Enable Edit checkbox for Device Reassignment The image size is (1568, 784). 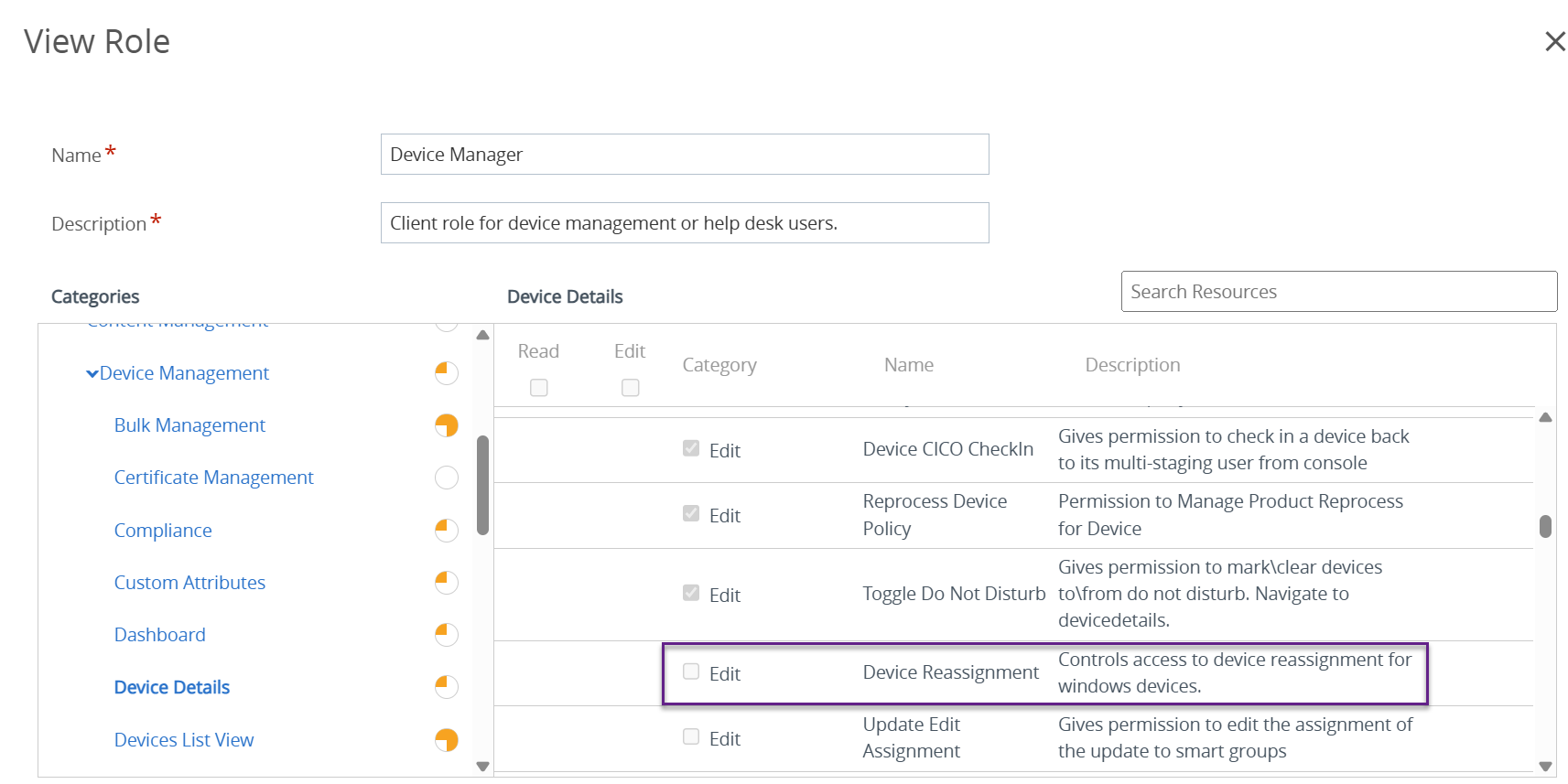point(691,672)
